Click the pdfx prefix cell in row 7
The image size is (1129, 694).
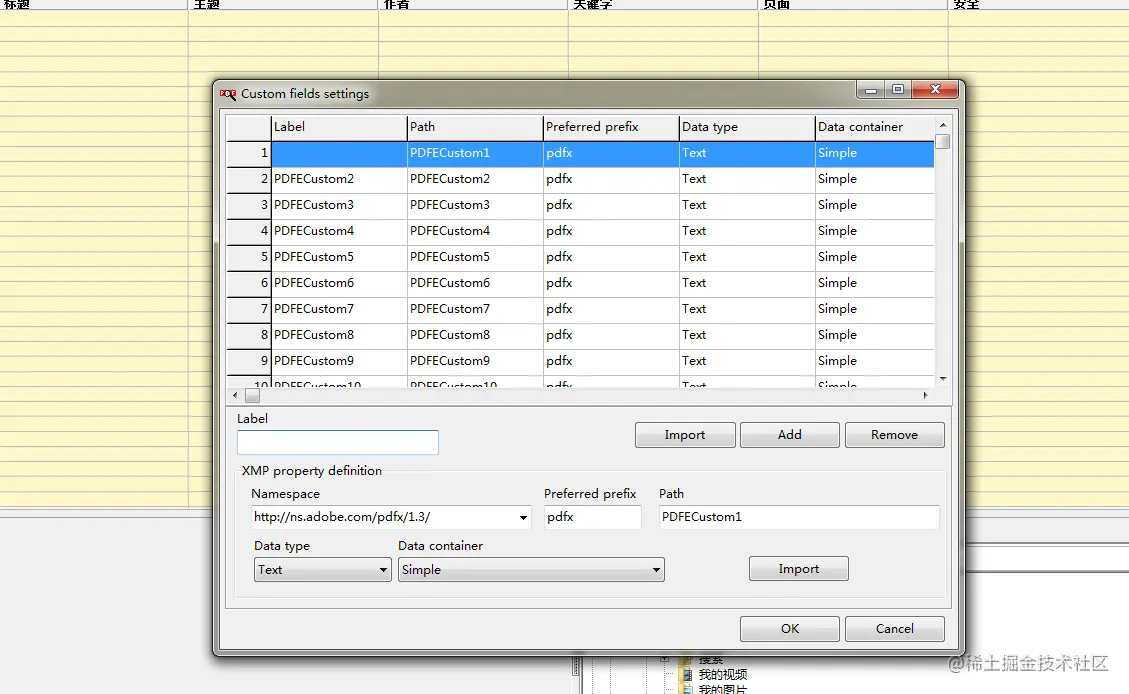pyautogui.click(x=611, y=309)
